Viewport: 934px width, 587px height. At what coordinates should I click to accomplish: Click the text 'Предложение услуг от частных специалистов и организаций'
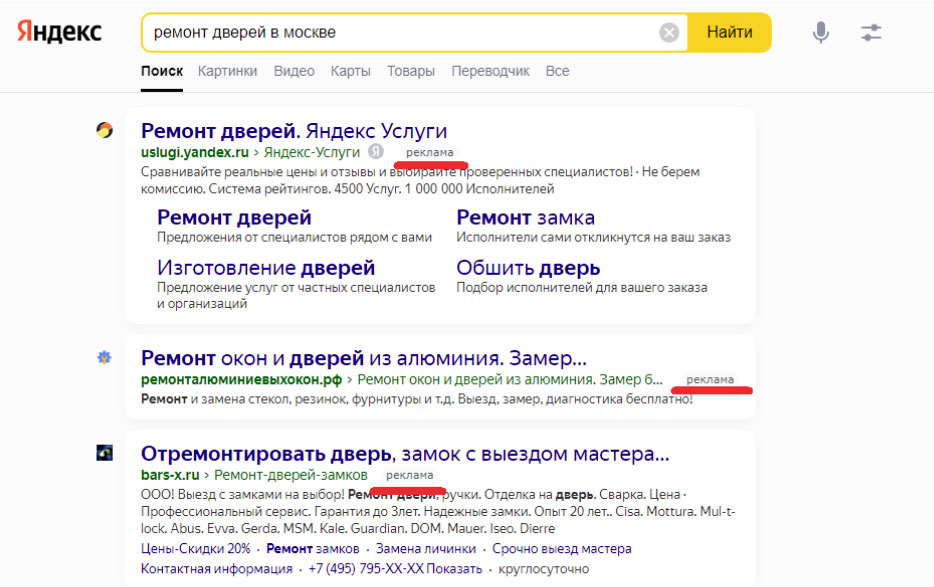coord(296,295)
